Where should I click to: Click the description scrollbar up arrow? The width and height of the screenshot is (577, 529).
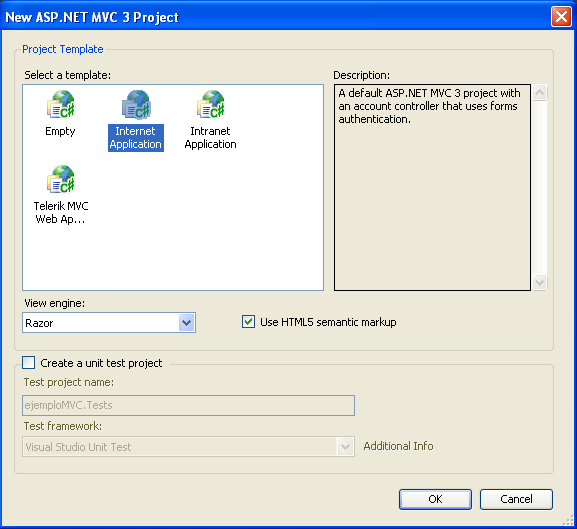click(x=539, y=93)
